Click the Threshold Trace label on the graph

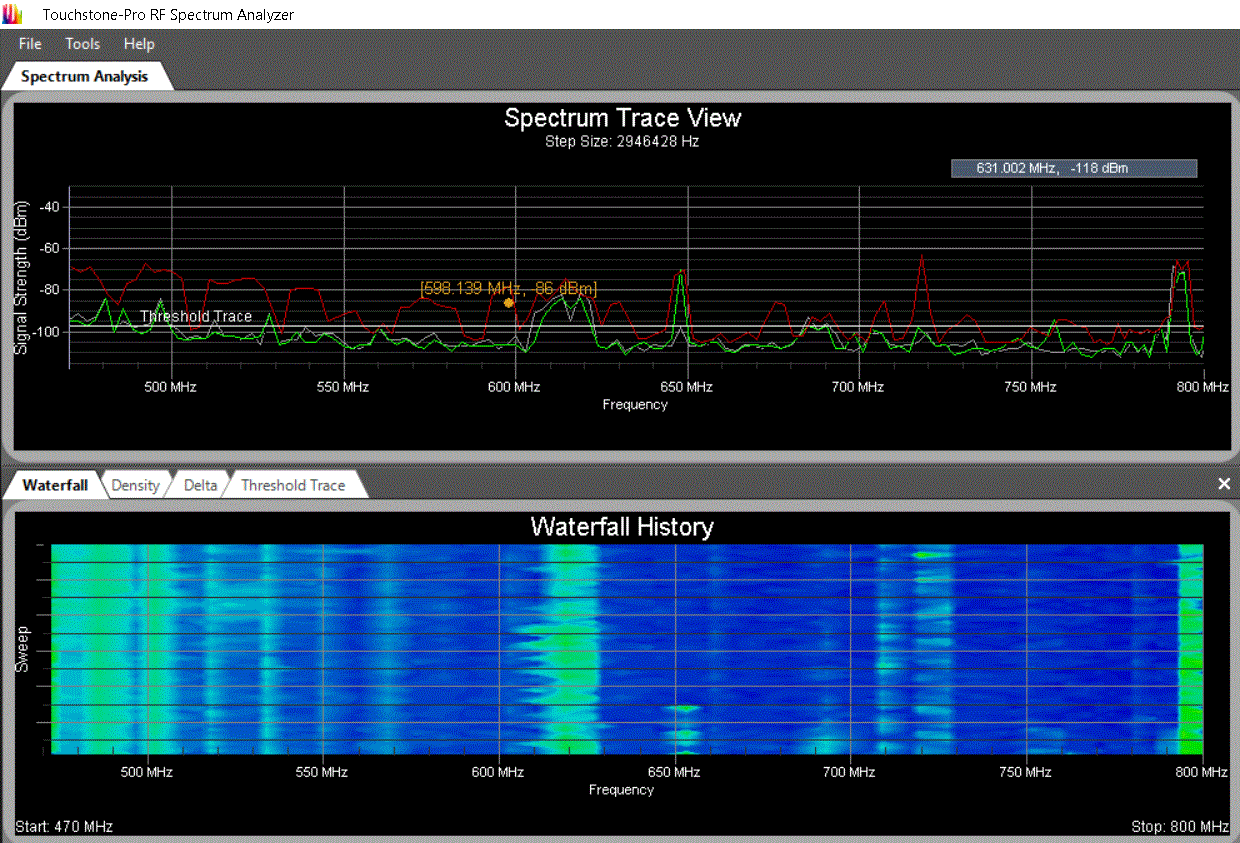(196, 316)
